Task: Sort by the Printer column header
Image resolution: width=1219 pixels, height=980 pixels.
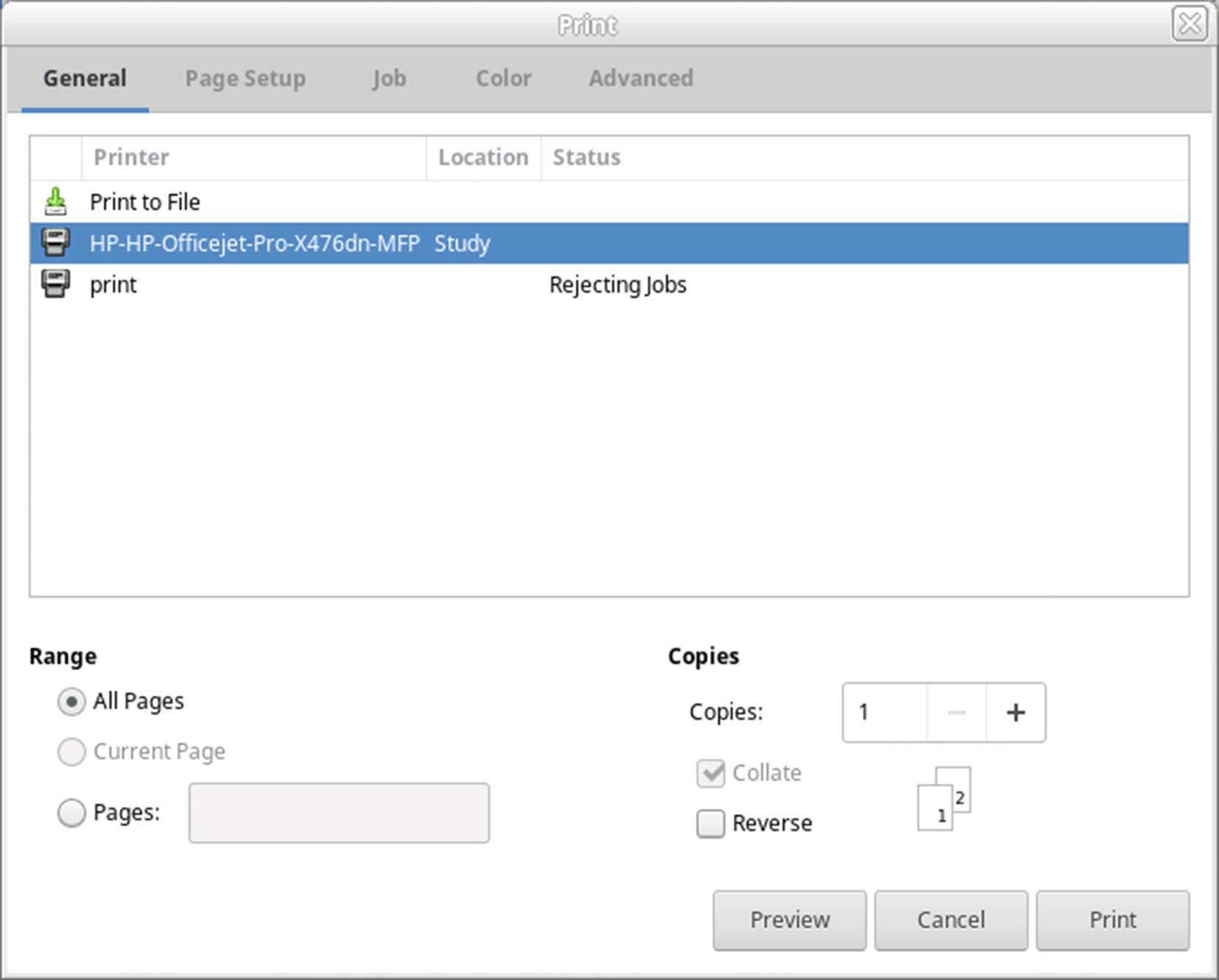Action: coord(253,157)
